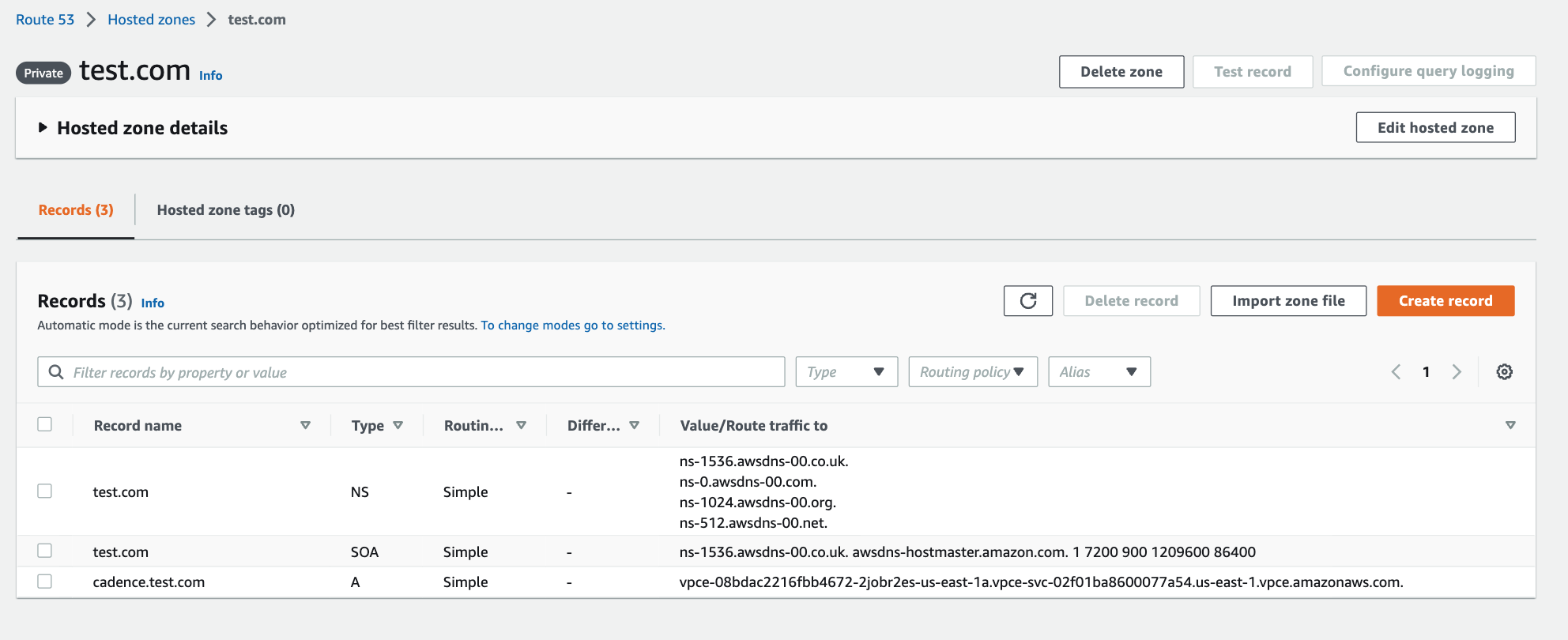Open the Type filter dropdown
Image resolution: width=1568 pixels, height=640 pixels.
[x=846, y=372]
